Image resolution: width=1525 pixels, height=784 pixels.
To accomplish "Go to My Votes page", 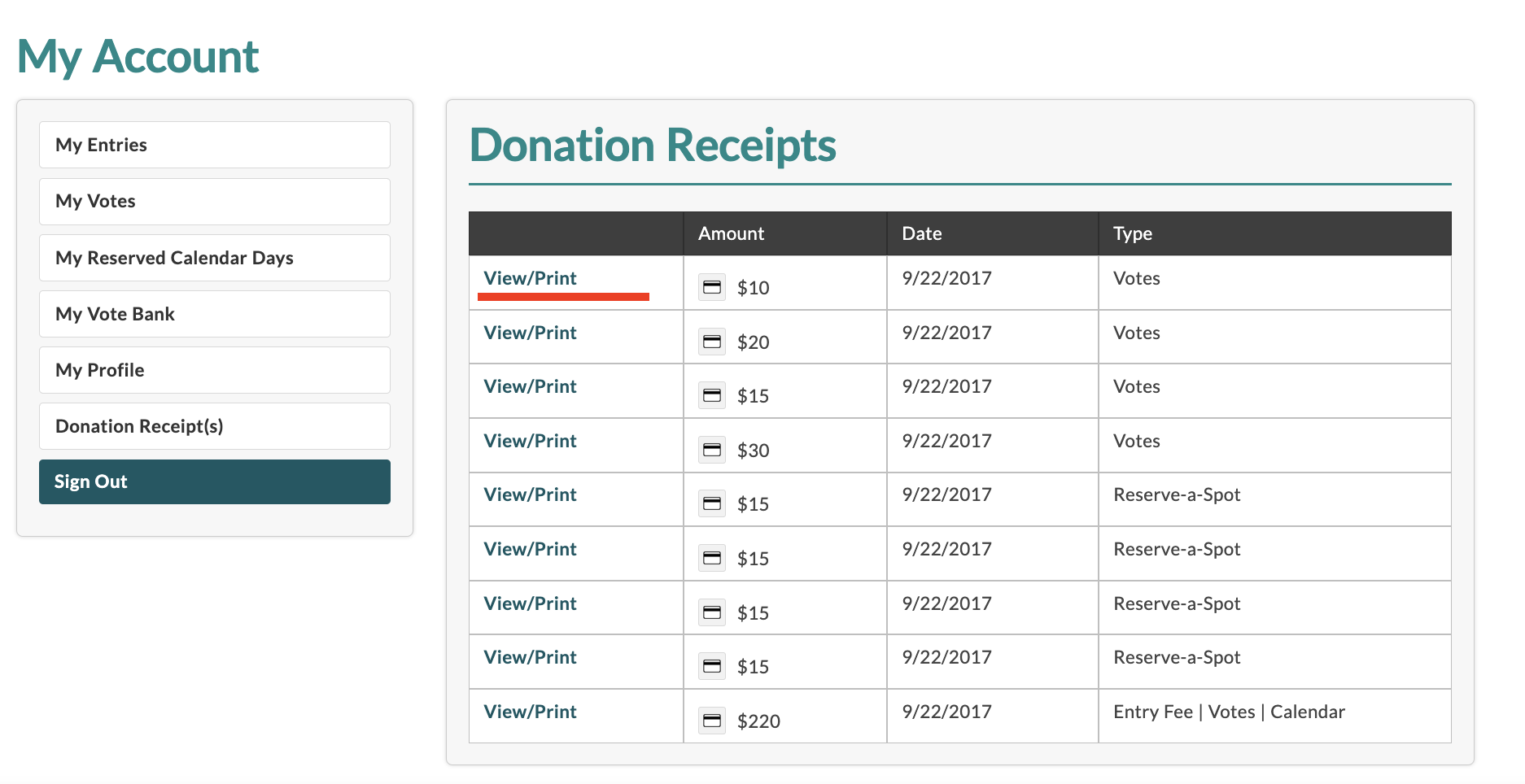I will tap(215, 201).
